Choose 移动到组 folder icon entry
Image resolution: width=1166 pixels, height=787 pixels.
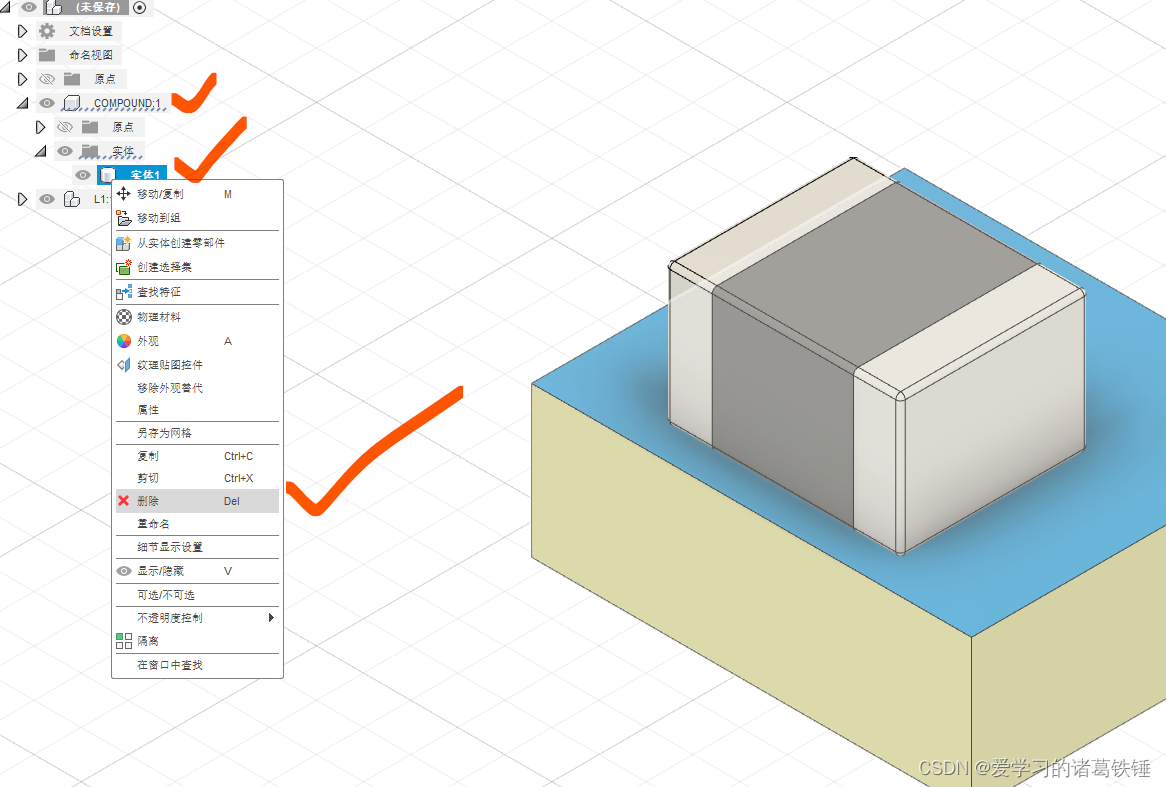[124, 218]
